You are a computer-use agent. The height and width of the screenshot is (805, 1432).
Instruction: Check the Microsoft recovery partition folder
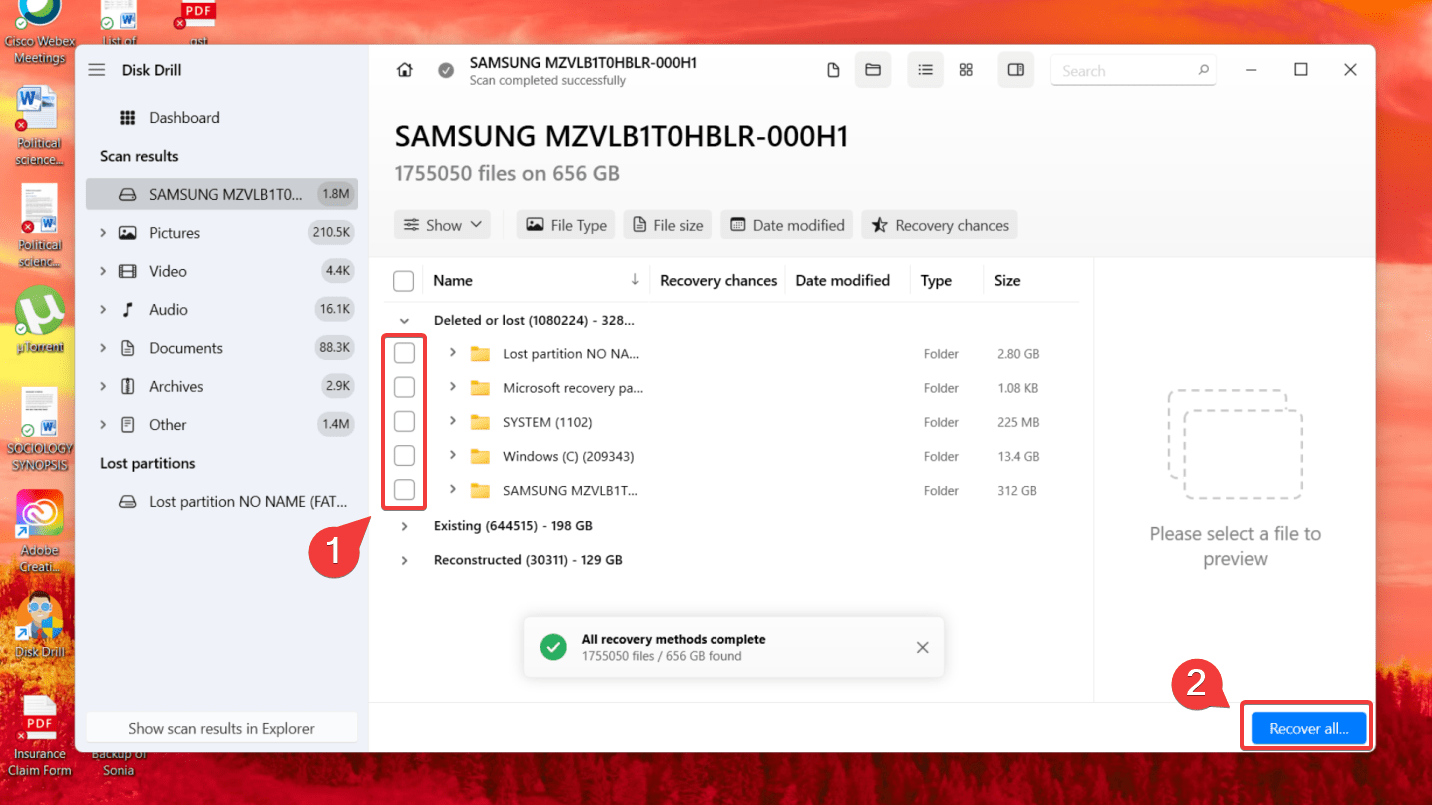click(404, 387)
